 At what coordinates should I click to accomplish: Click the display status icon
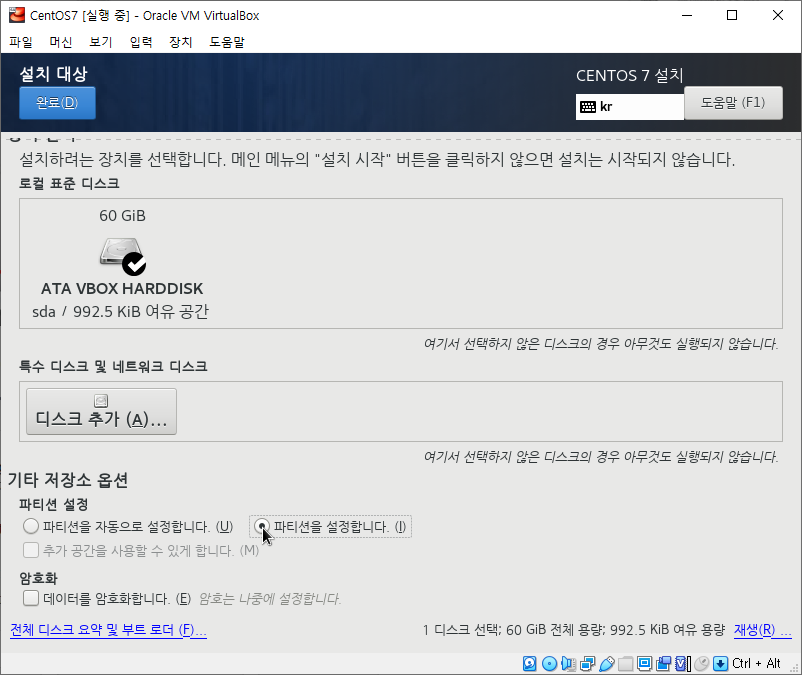[644, 664]
